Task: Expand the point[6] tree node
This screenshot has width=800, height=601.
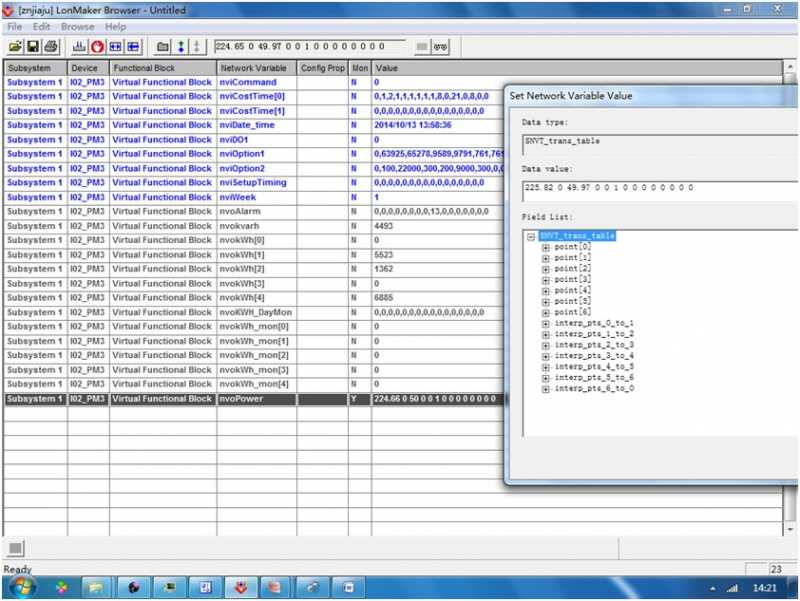Action: 545,313
